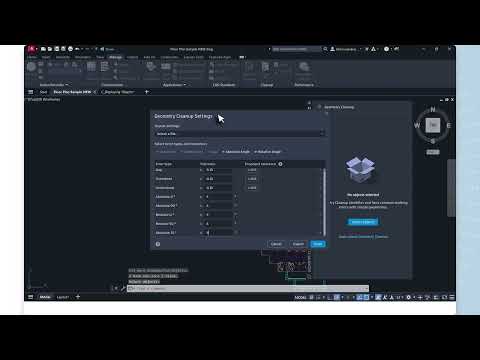Click the blue confirm button in settings dialog
Image resolution: width=480 pixels, height=360 pixels.
coord(318,244)
